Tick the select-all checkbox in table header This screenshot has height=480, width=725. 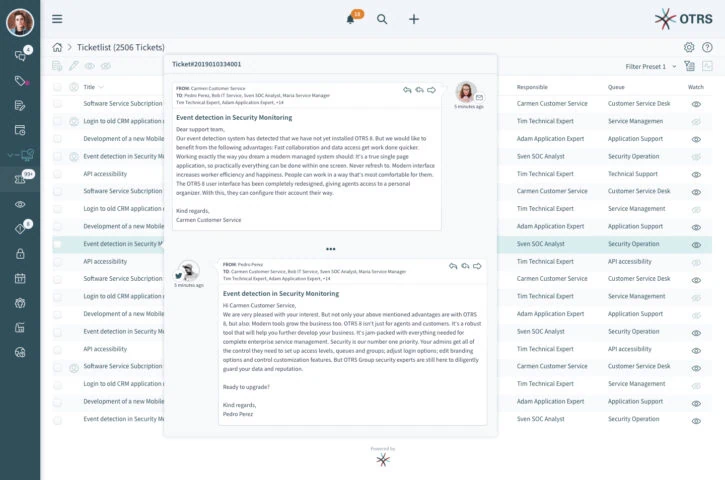tap(57, 87)
